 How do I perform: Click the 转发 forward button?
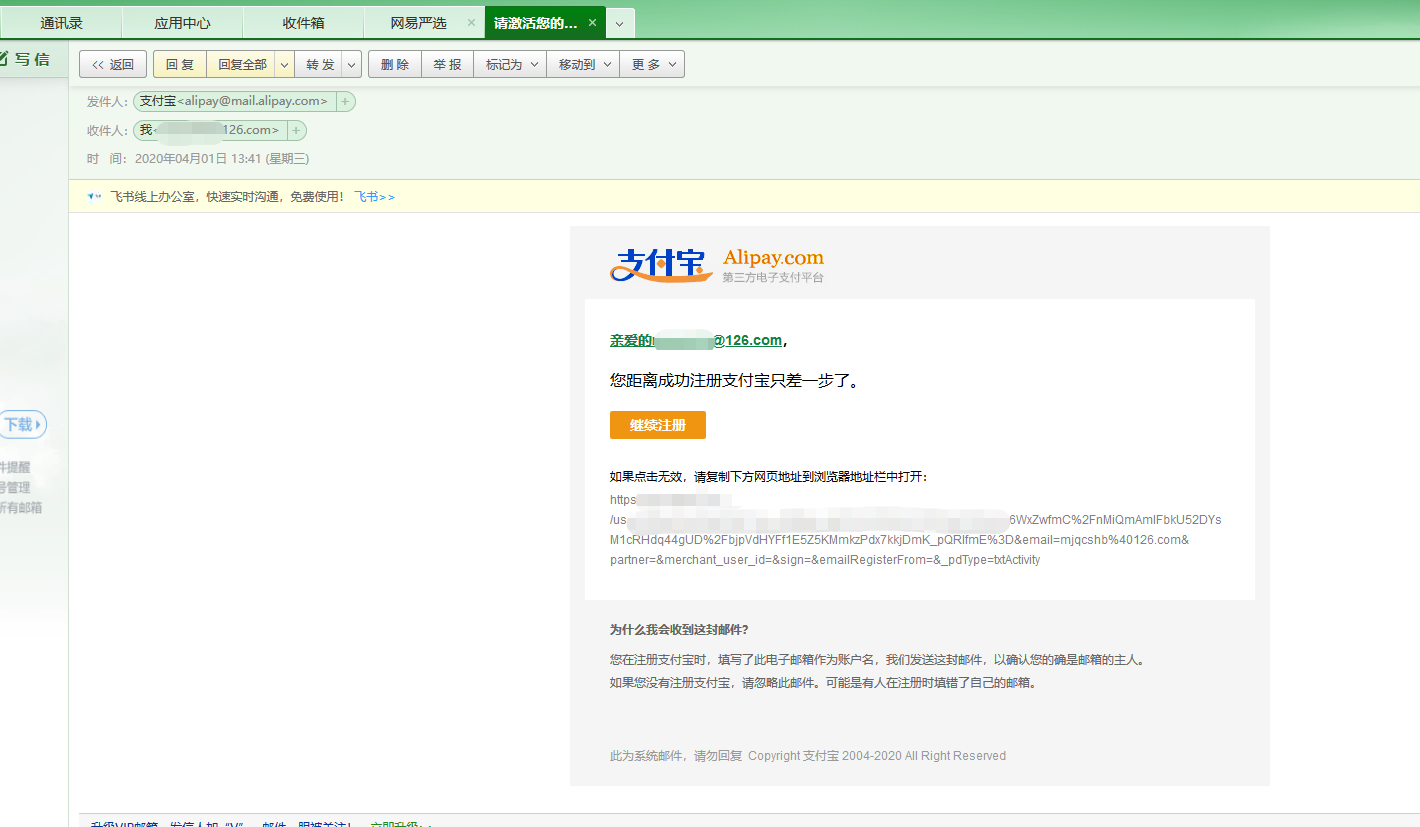click(x=320, y=64)
